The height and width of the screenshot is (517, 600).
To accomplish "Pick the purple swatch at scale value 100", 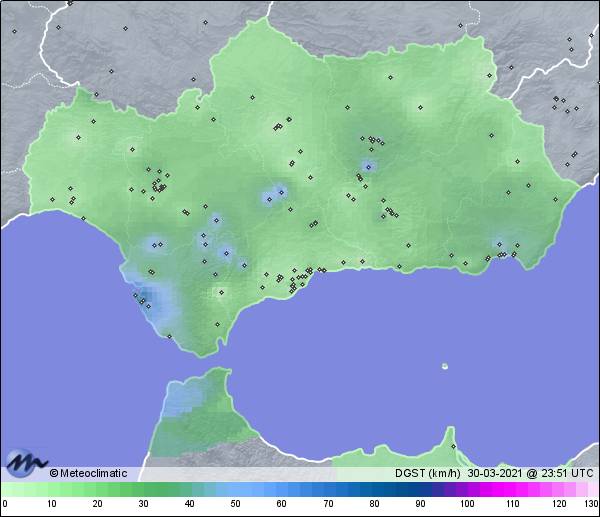I will [466, 489].
